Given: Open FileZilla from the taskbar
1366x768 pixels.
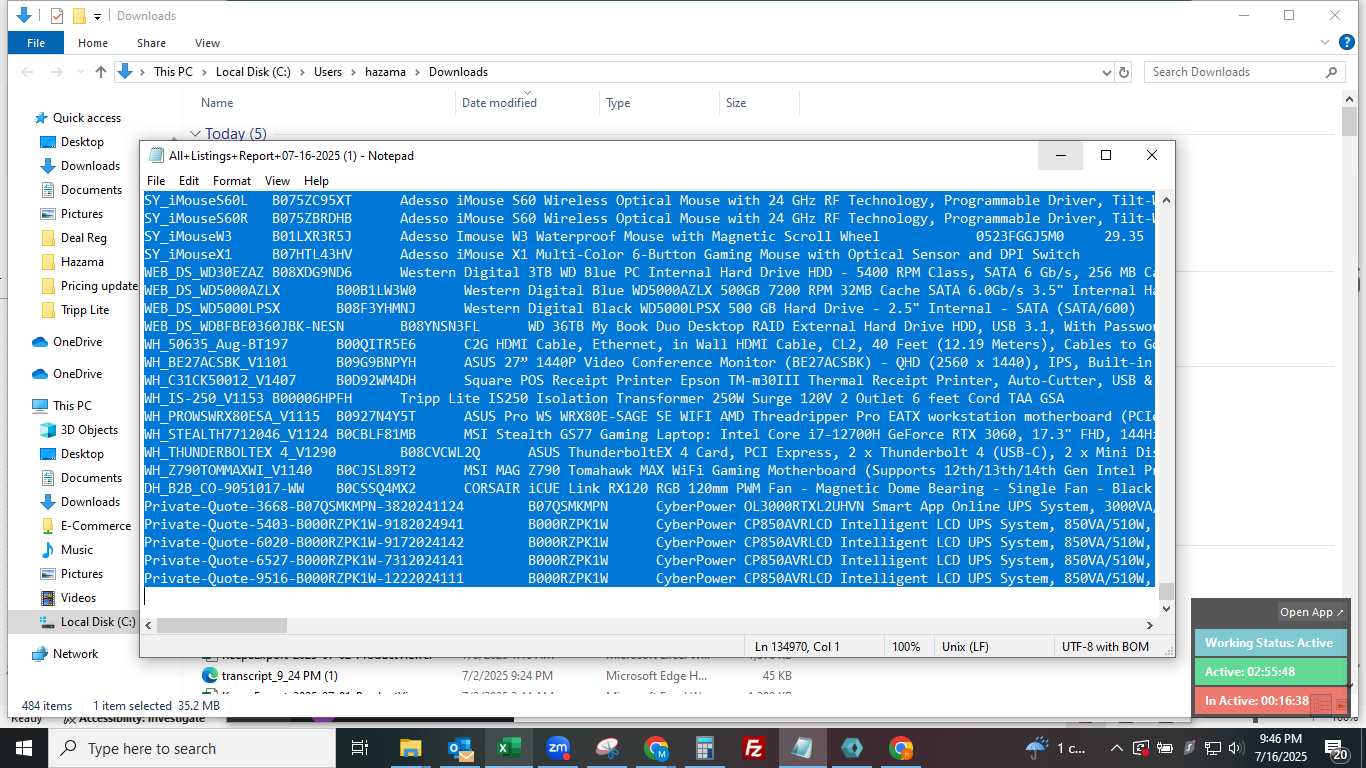Looking at the screenshot, I should (754, 748).
